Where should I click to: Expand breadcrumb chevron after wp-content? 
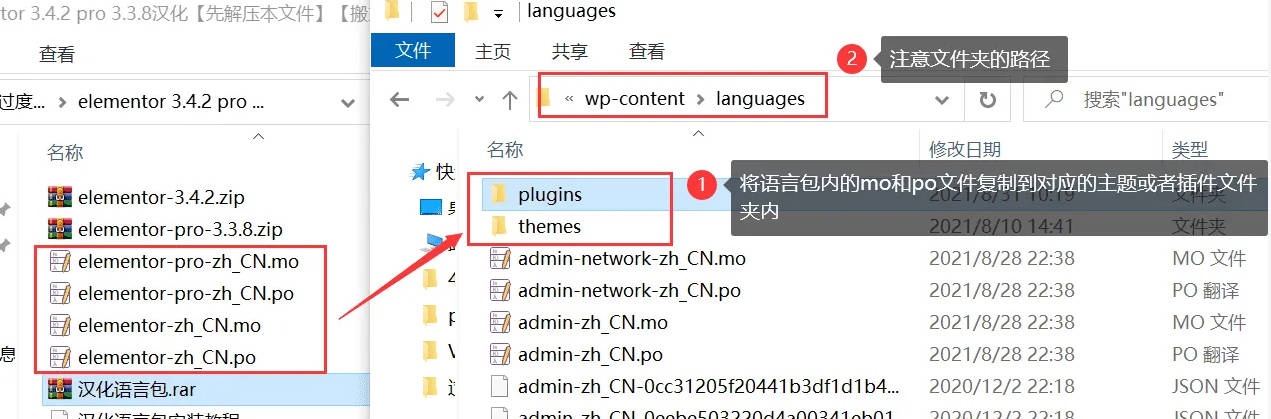[700, 99]
